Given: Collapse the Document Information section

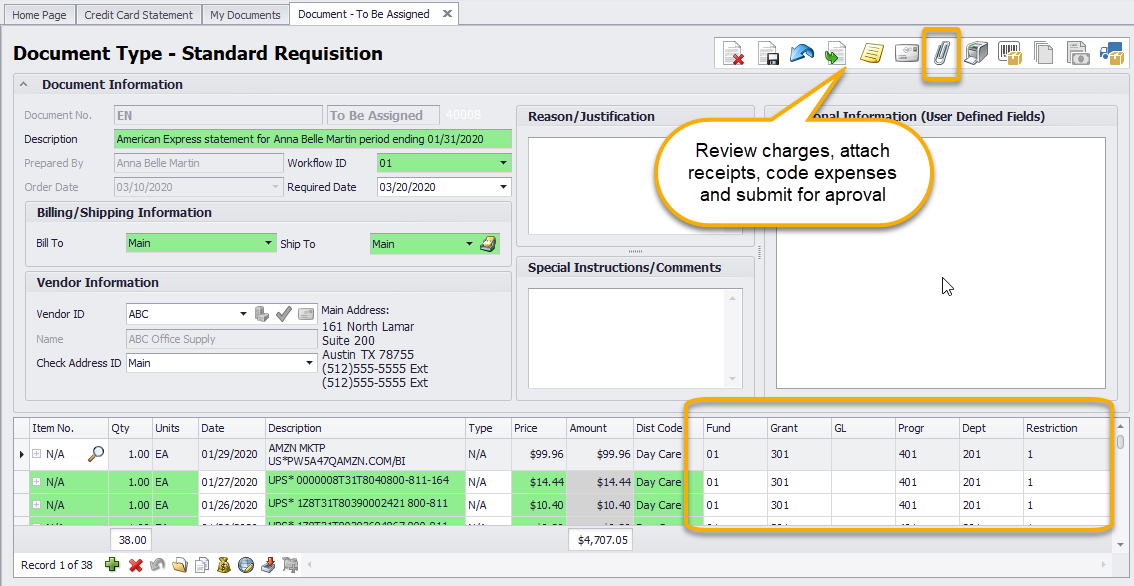Looking at the screenshot, I should click(23, 85).
